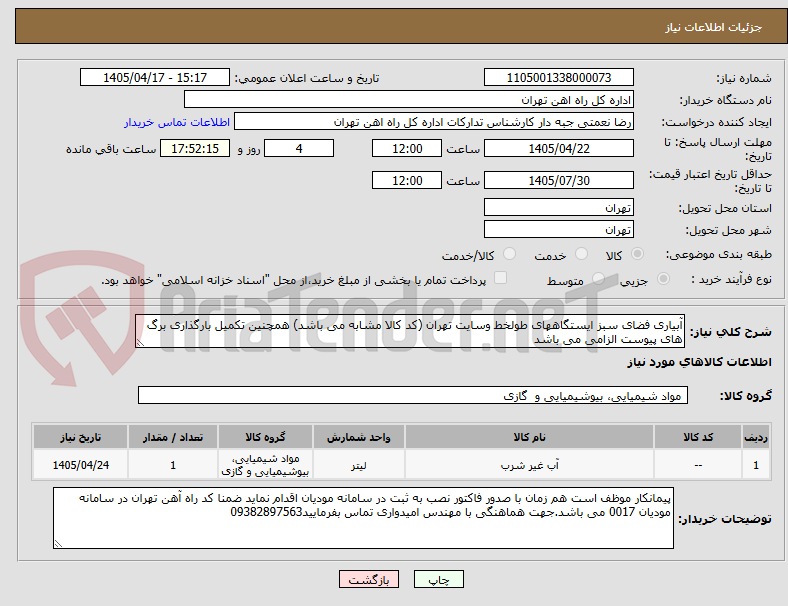
Task: Click response deadline date 1405/04/22
Action: 558,148
